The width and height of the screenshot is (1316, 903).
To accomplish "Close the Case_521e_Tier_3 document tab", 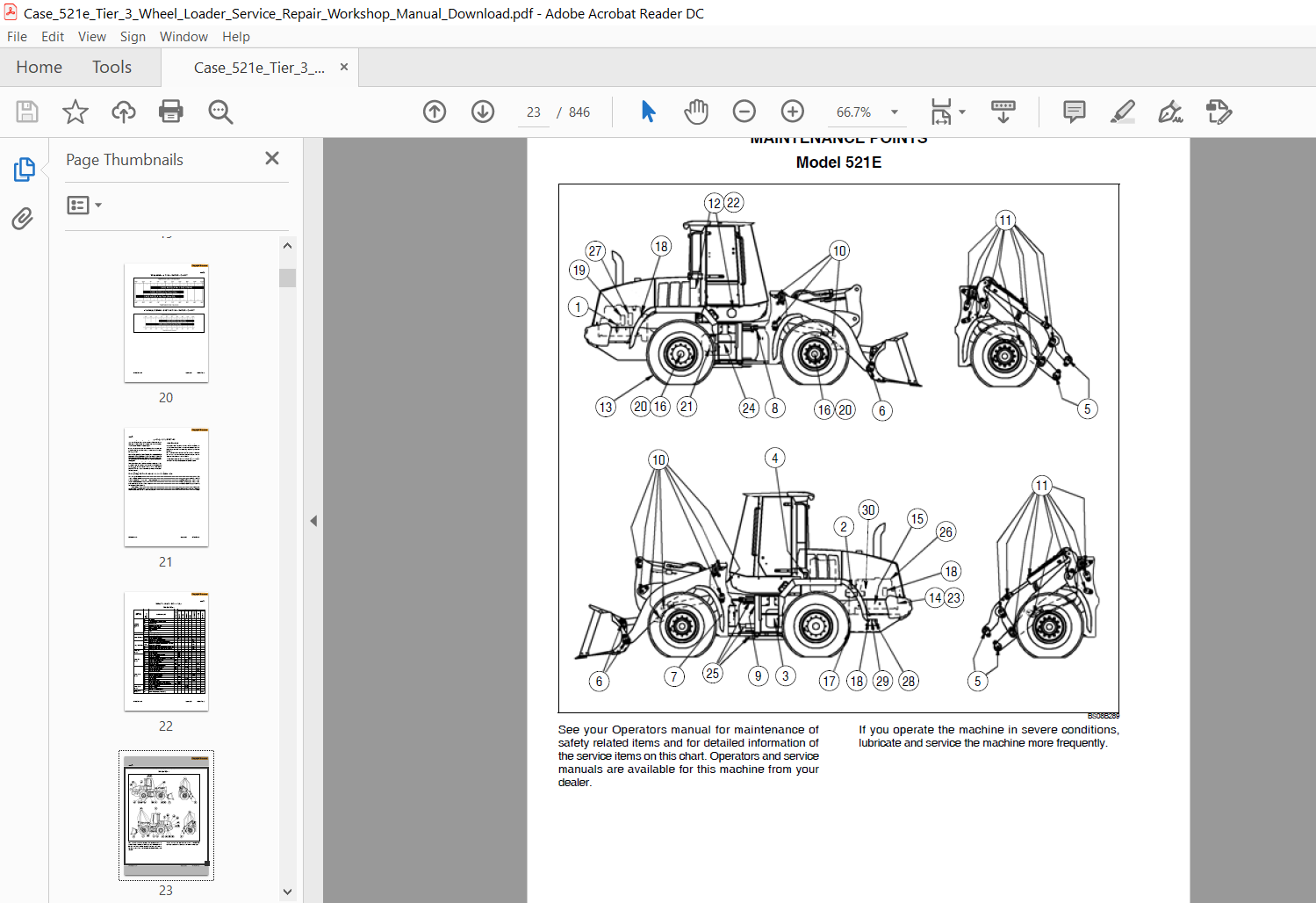I will [x=344, y=67].
